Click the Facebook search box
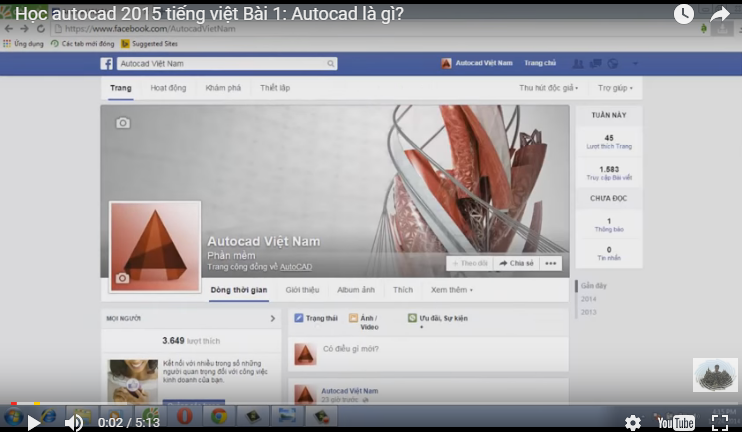The height and width of the screenshot is (432, 742). (x=227, y=63)
